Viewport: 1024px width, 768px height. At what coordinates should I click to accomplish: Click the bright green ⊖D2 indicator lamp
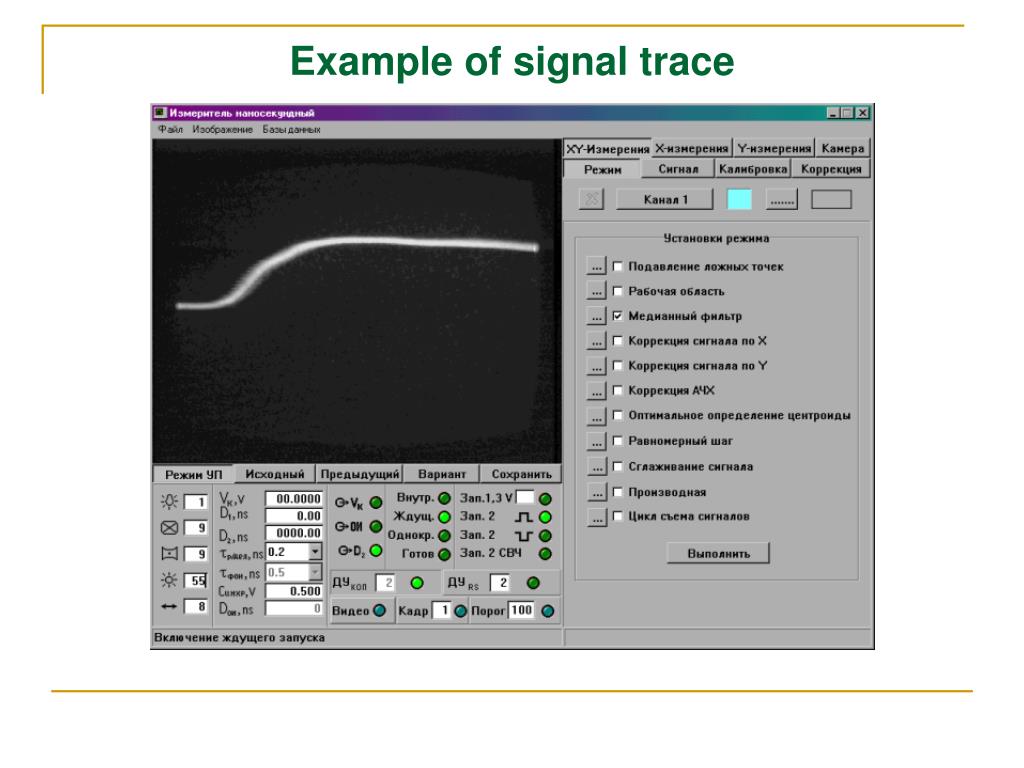[376, 551]
